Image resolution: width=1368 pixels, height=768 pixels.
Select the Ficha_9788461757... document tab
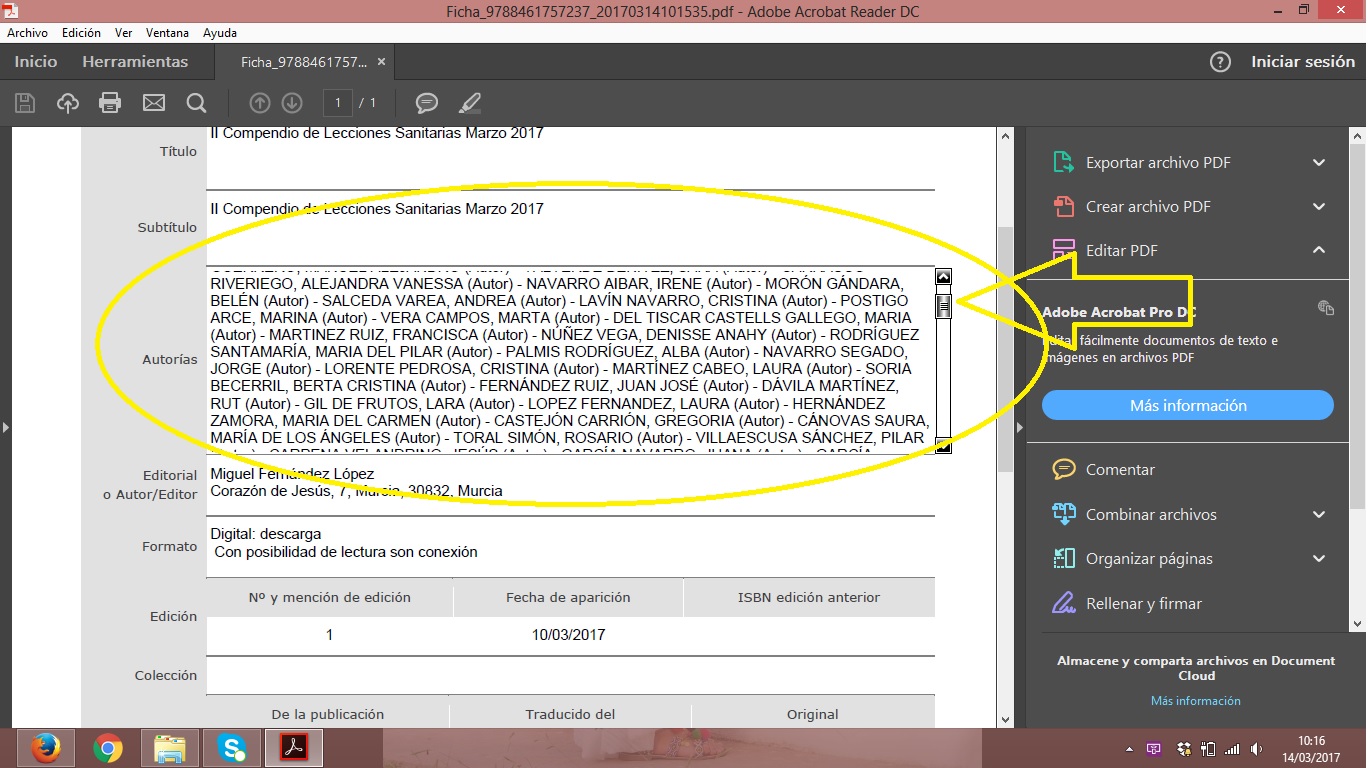pyautogui.click(x=304, y=62)
